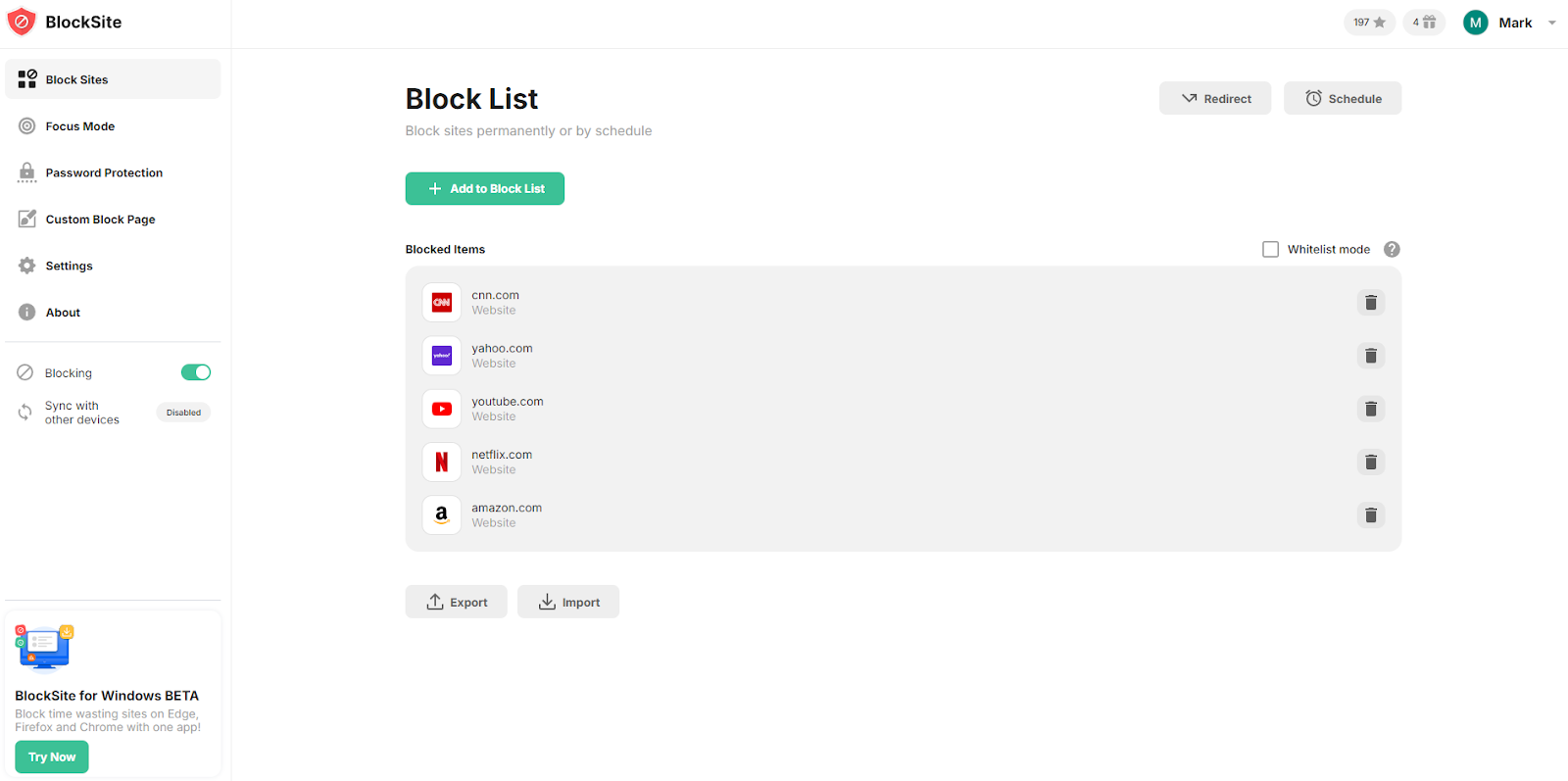Remove youtube.com with the trash icon
Screen dimensions: 1568x781
[x=1371, y=409]
